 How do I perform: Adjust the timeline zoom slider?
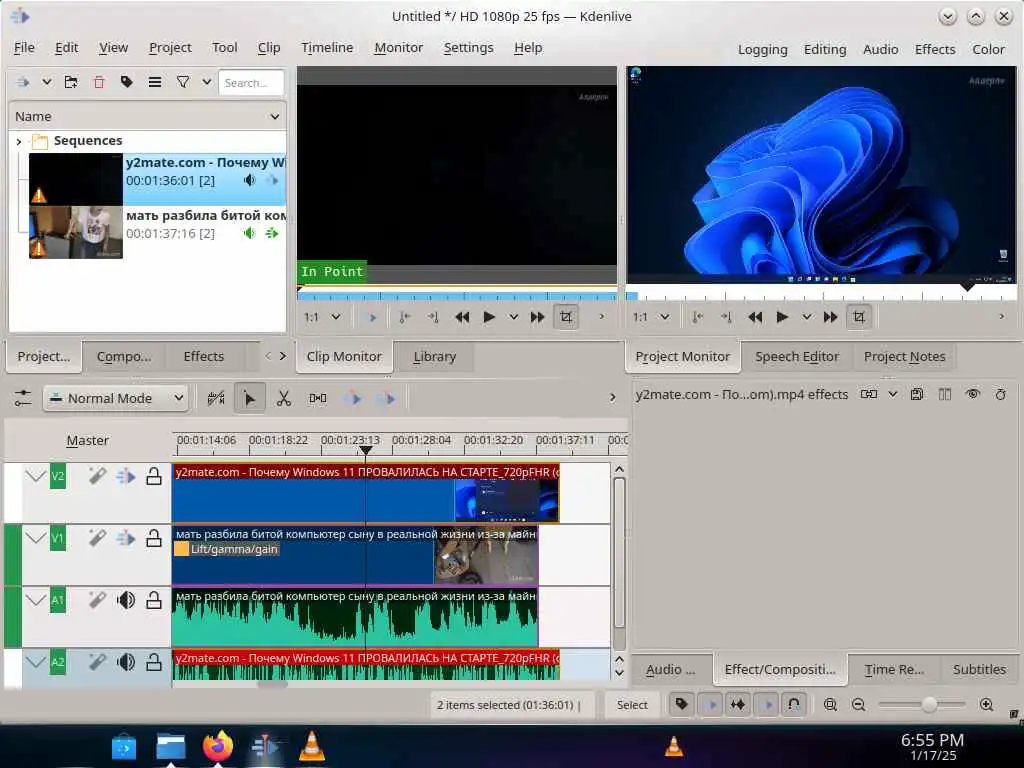921,705
